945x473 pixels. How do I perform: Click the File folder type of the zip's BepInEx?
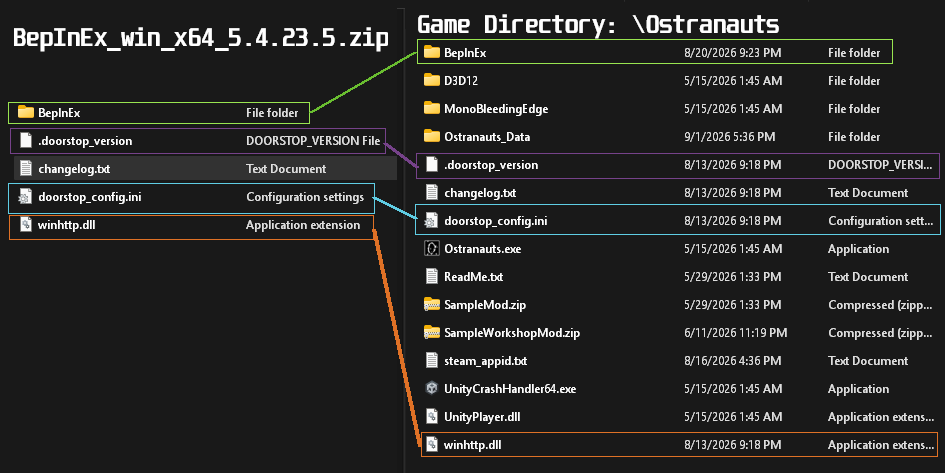[x=272, y=113]
